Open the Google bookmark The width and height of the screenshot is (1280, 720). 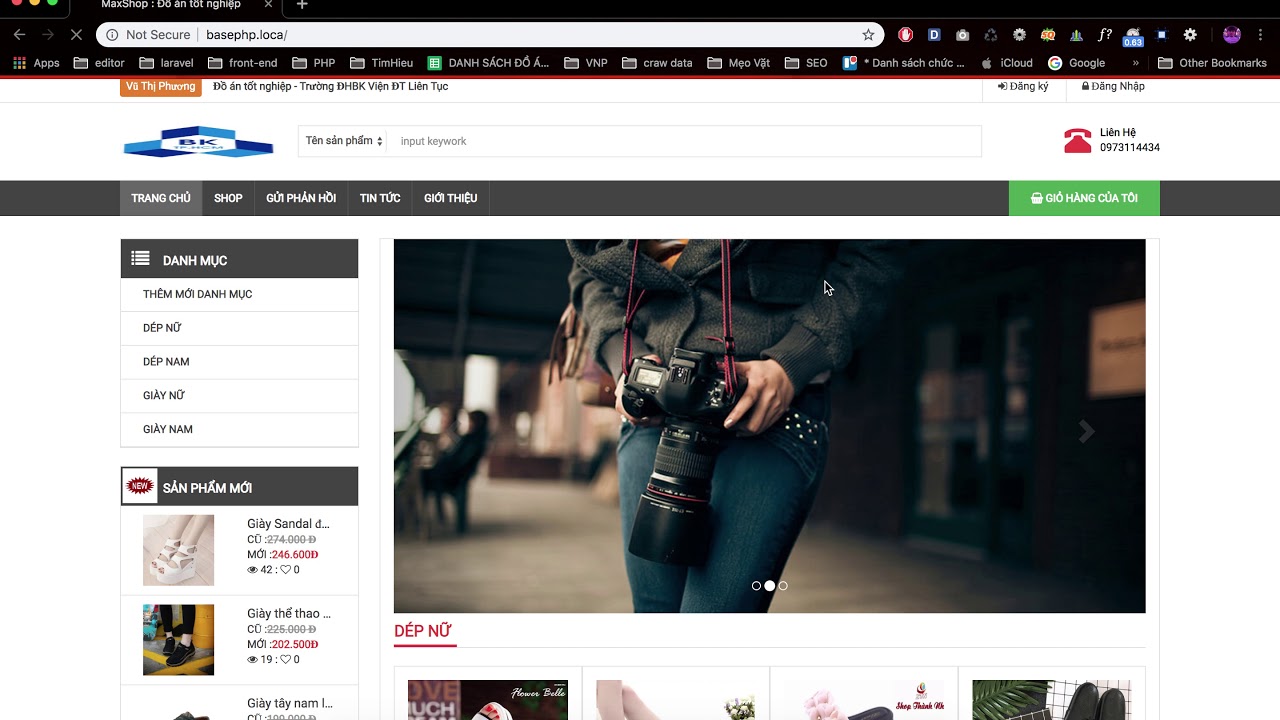(1077, 63)
